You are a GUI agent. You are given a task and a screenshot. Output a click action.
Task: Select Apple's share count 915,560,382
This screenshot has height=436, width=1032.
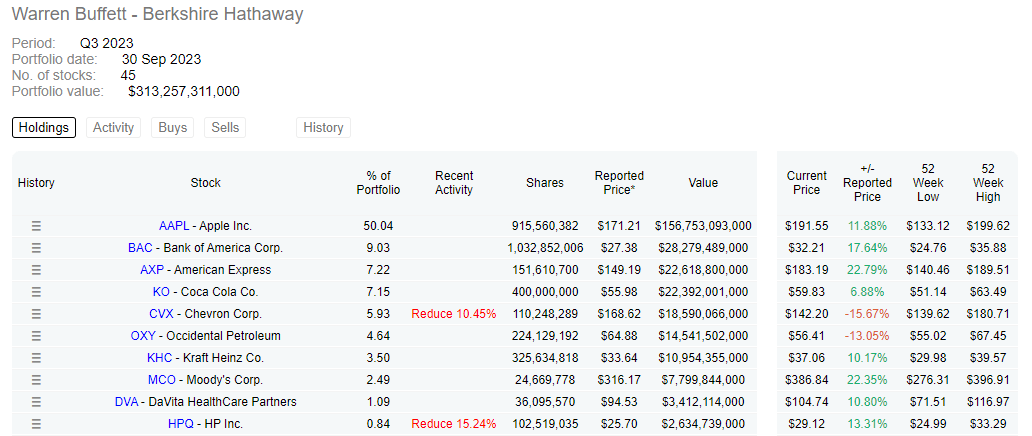(545, 226)
